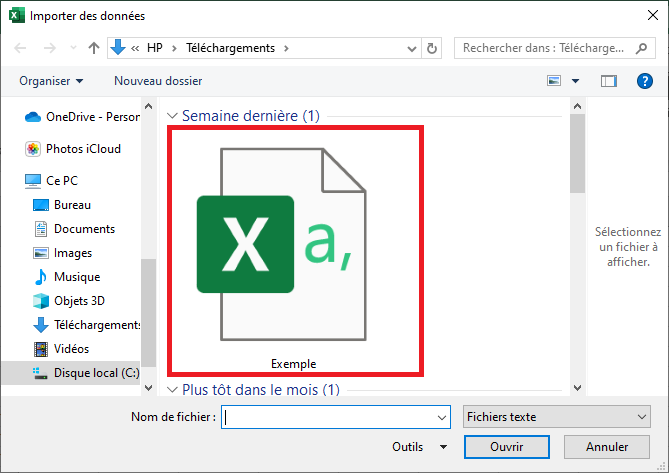Screen dimensions: 669x473
Task: Open the Fichiers texte file type dropdown
Action: 557,417
